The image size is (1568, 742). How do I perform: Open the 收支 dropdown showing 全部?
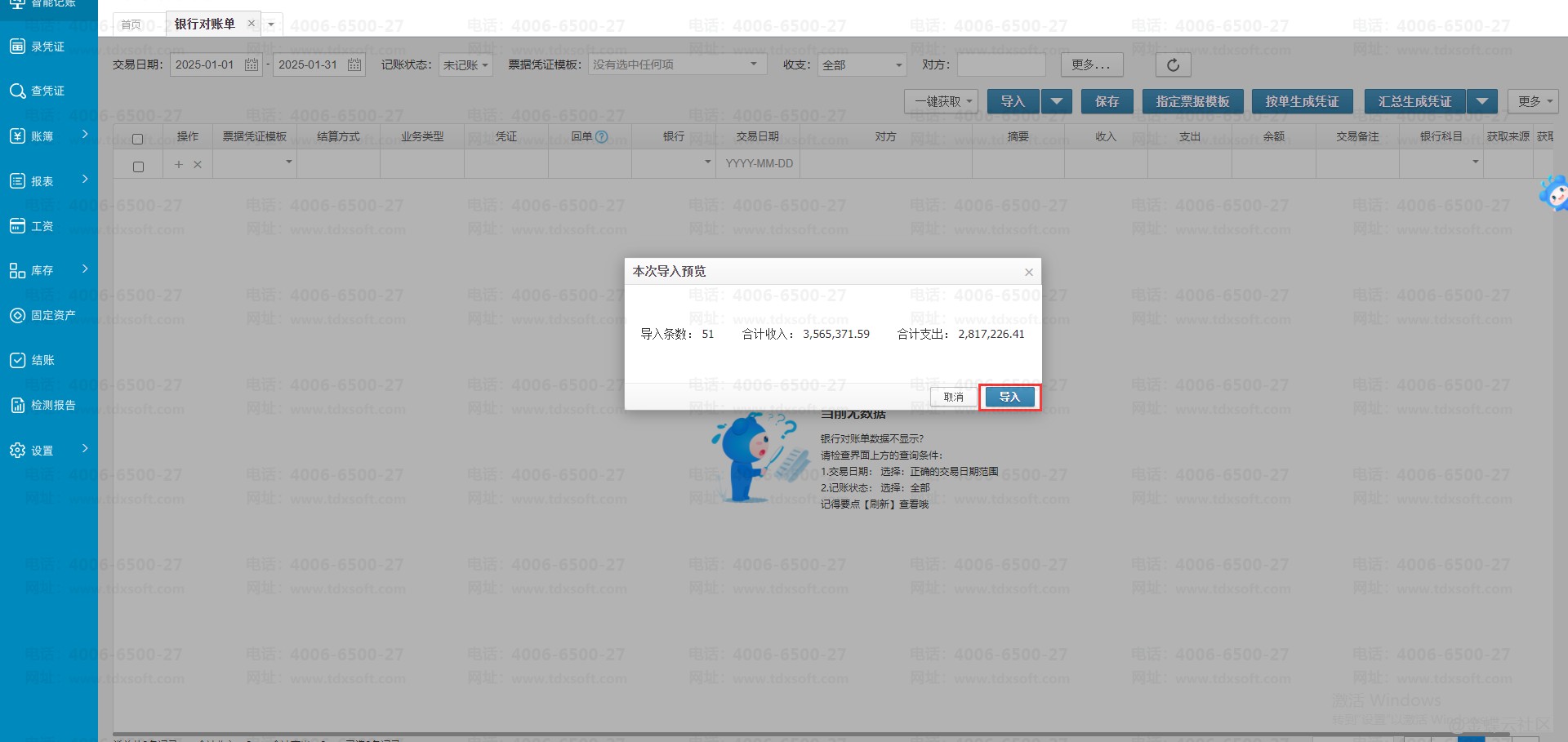(x=862, y=65)
